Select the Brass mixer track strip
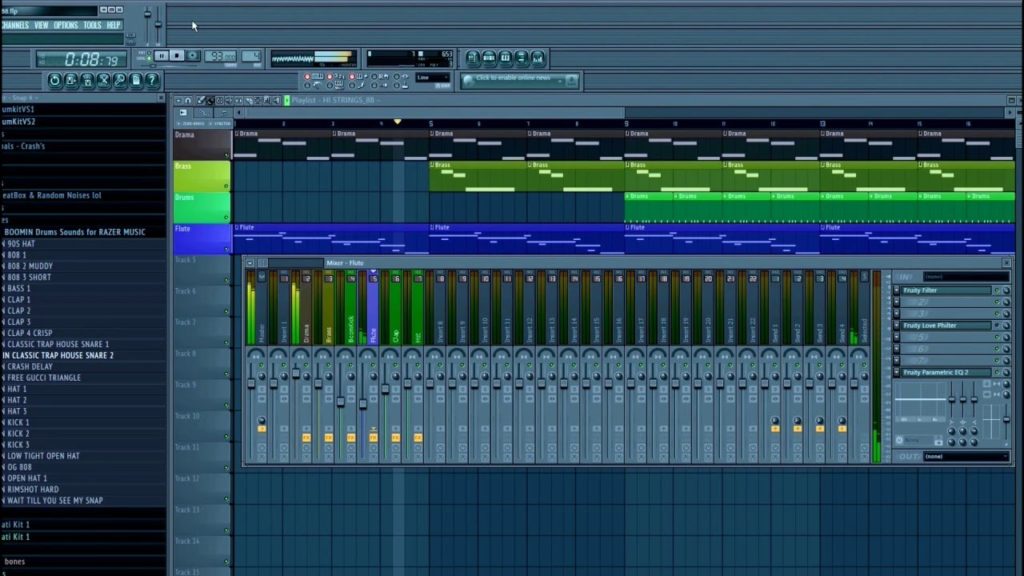 pos(328,307)
